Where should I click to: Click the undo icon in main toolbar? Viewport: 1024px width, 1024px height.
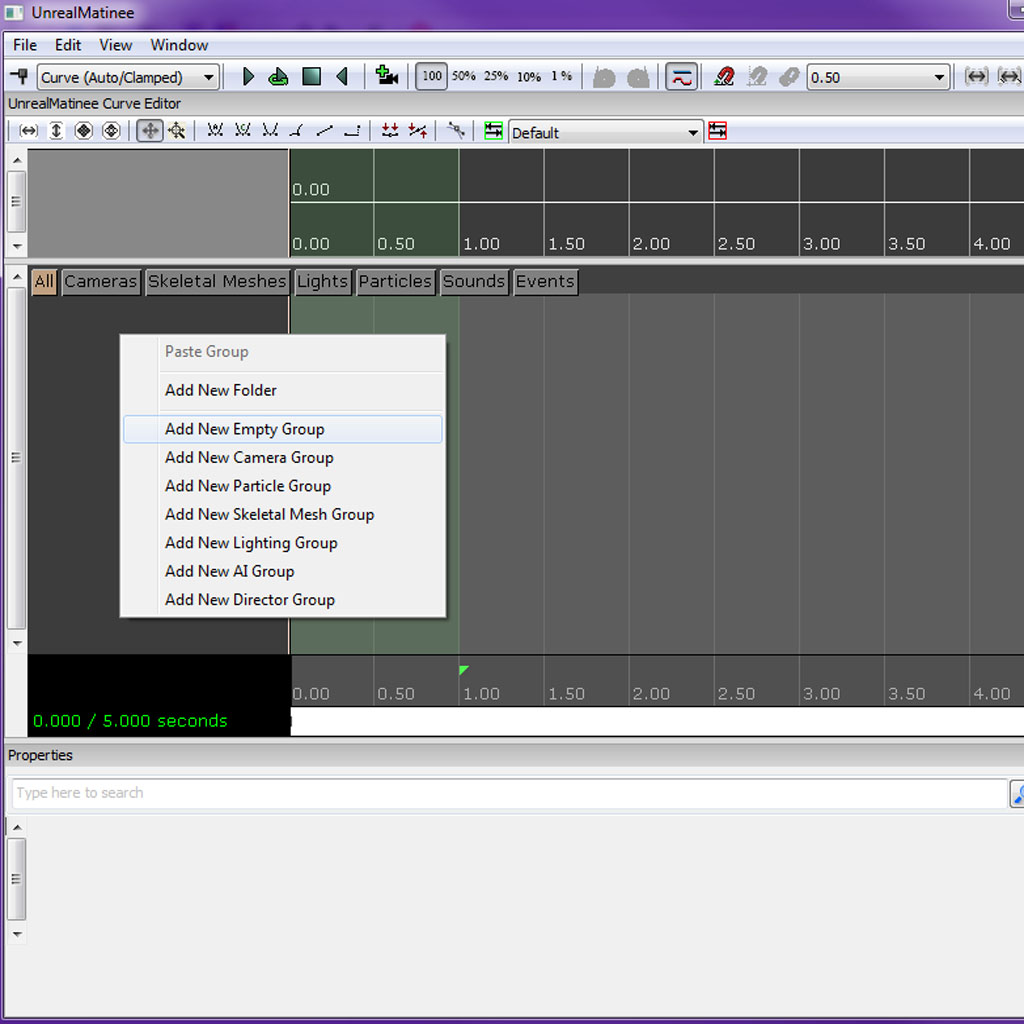click(604, 77)
